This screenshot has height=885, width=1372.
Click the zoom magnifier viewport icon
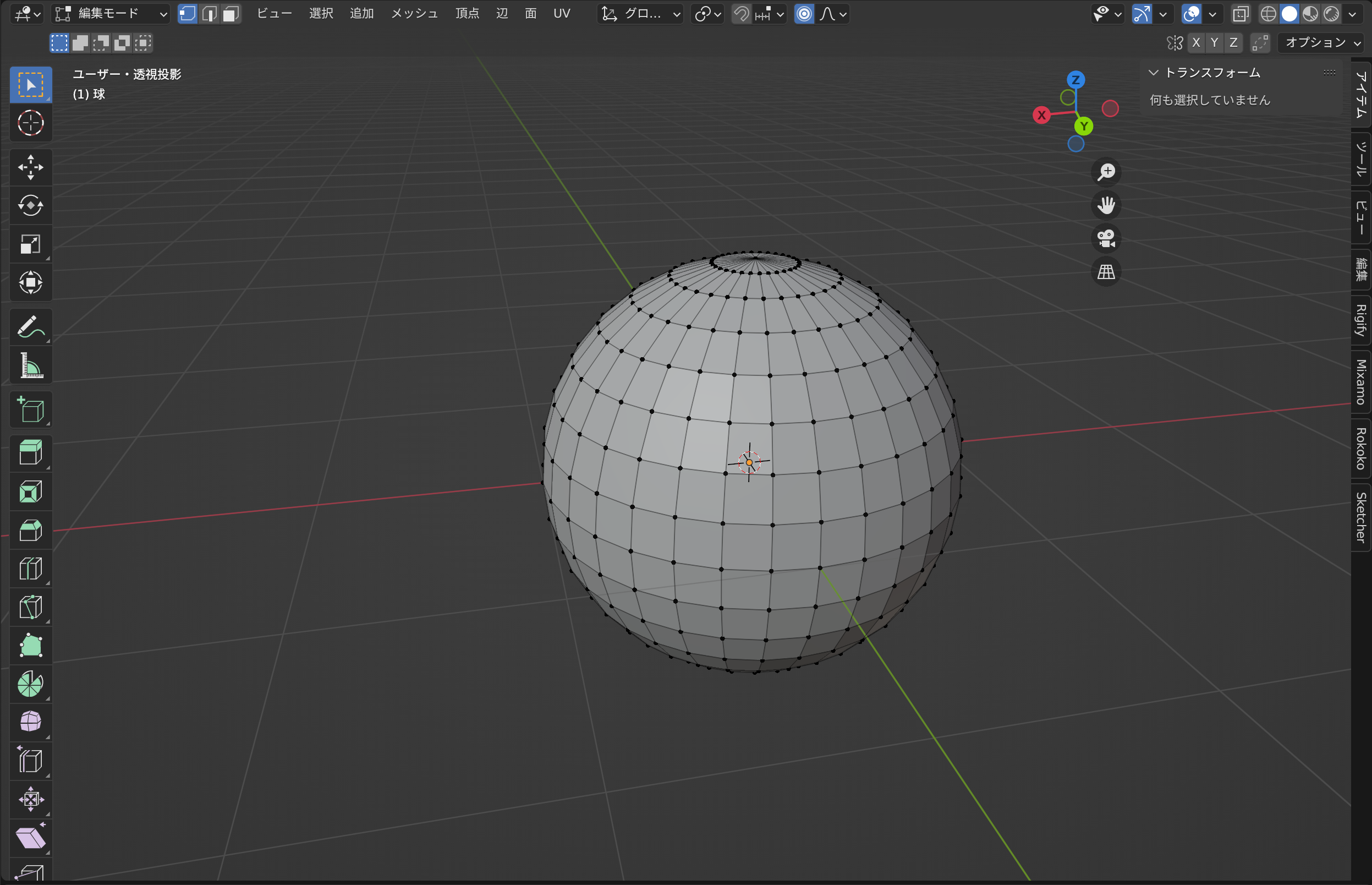[x=1106, y=172]
